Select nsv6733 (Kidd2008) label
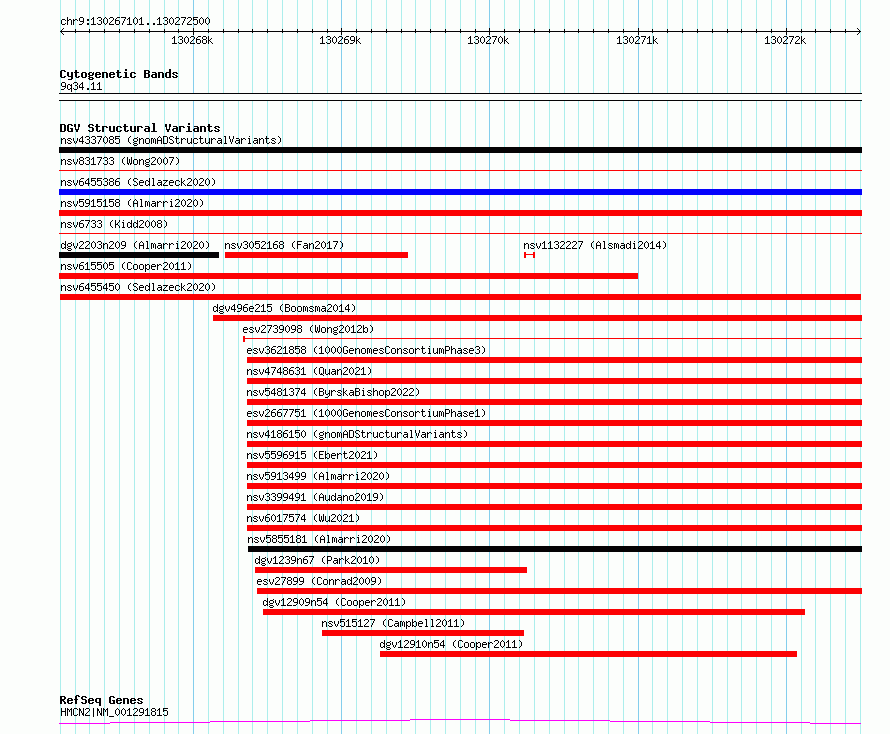 pyautogui.click(x=114, y=224)
